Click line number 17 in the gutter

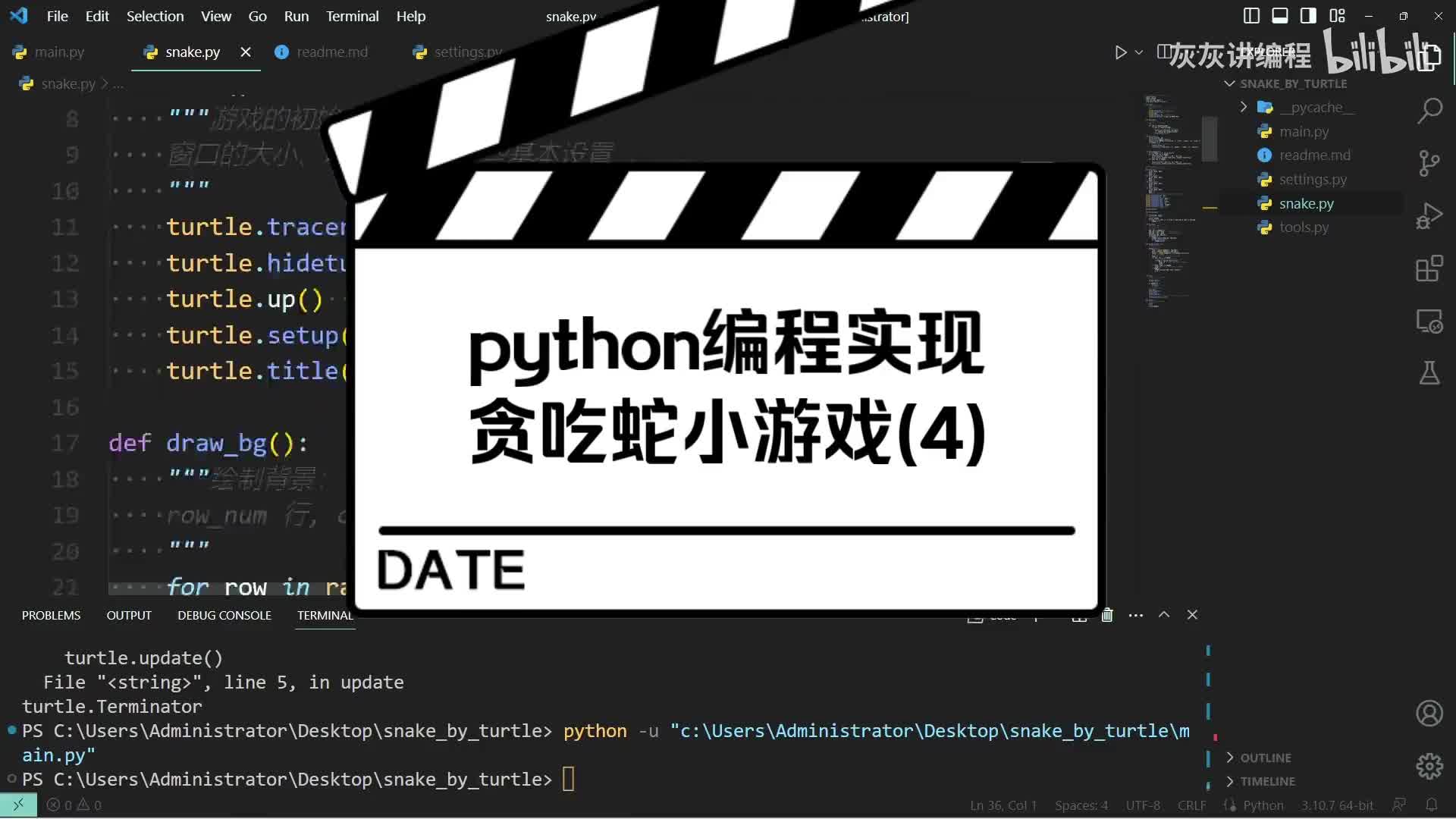pyautogui.click(x=65, y=443)
